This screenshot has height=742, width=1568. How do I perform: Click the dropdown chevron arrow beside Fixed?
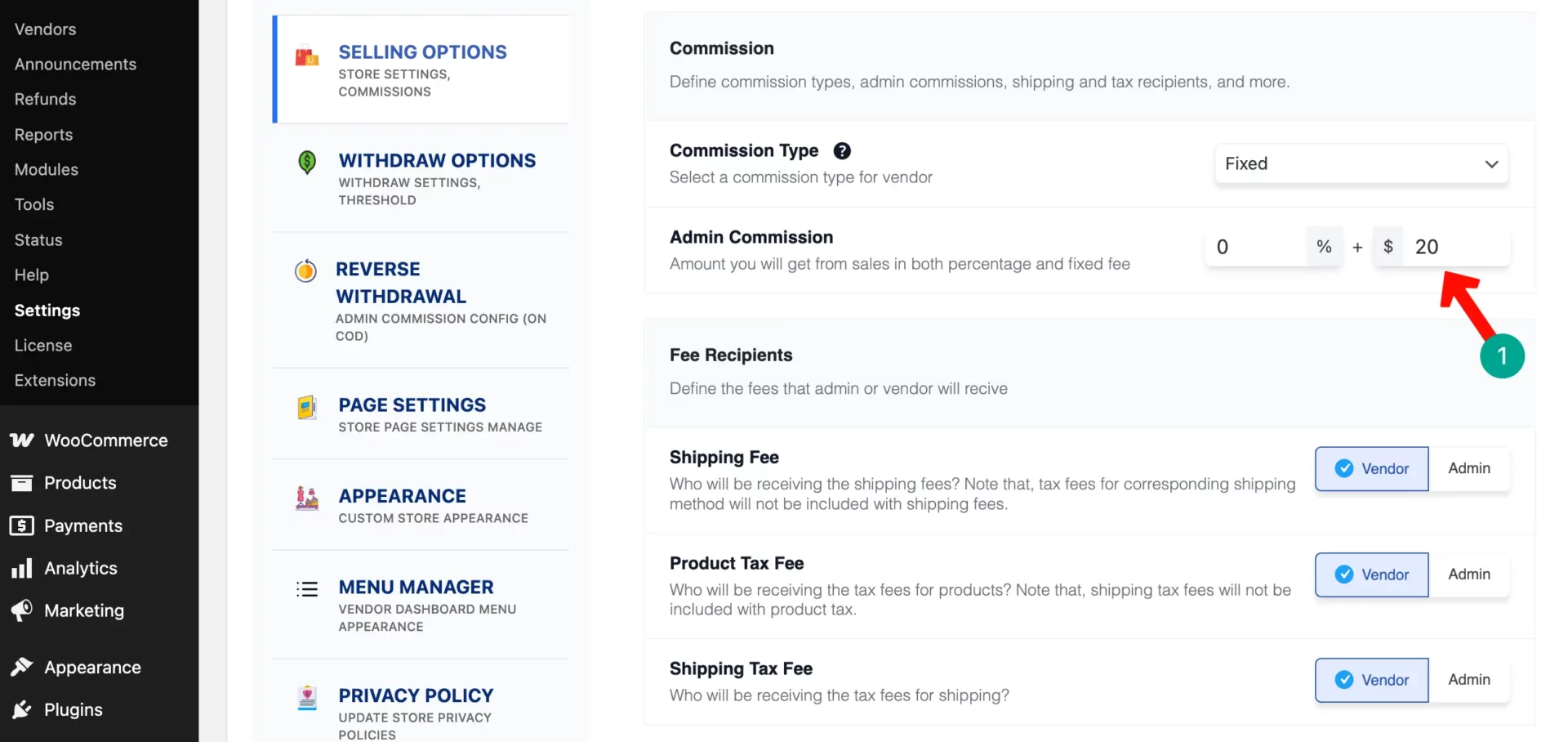pos(1491,164)
